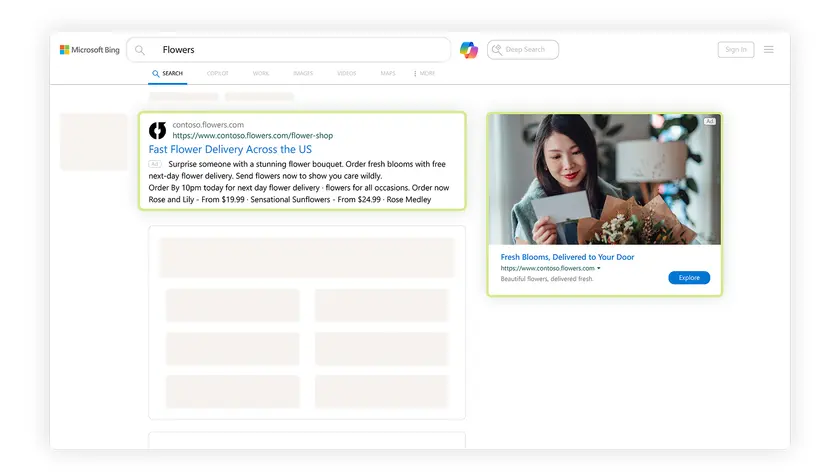
Task: Open the hamburger menu icon
Action: (769, 49)
